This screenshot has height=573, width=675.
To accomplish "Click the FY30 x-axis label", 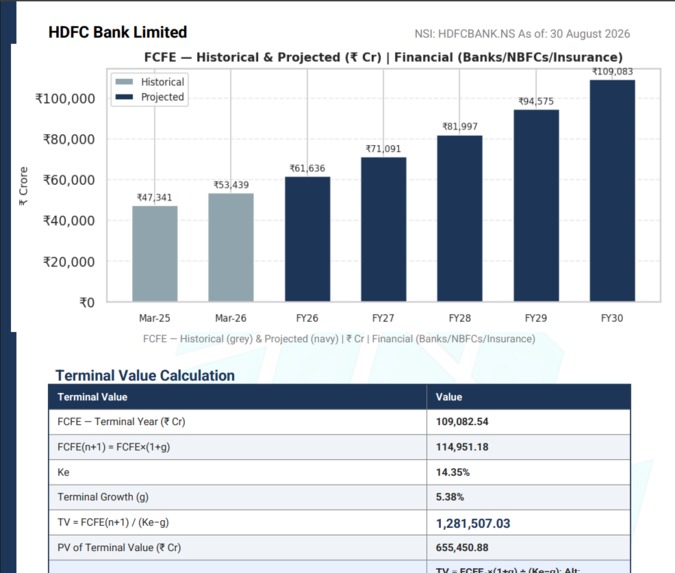I will point(612,318).
